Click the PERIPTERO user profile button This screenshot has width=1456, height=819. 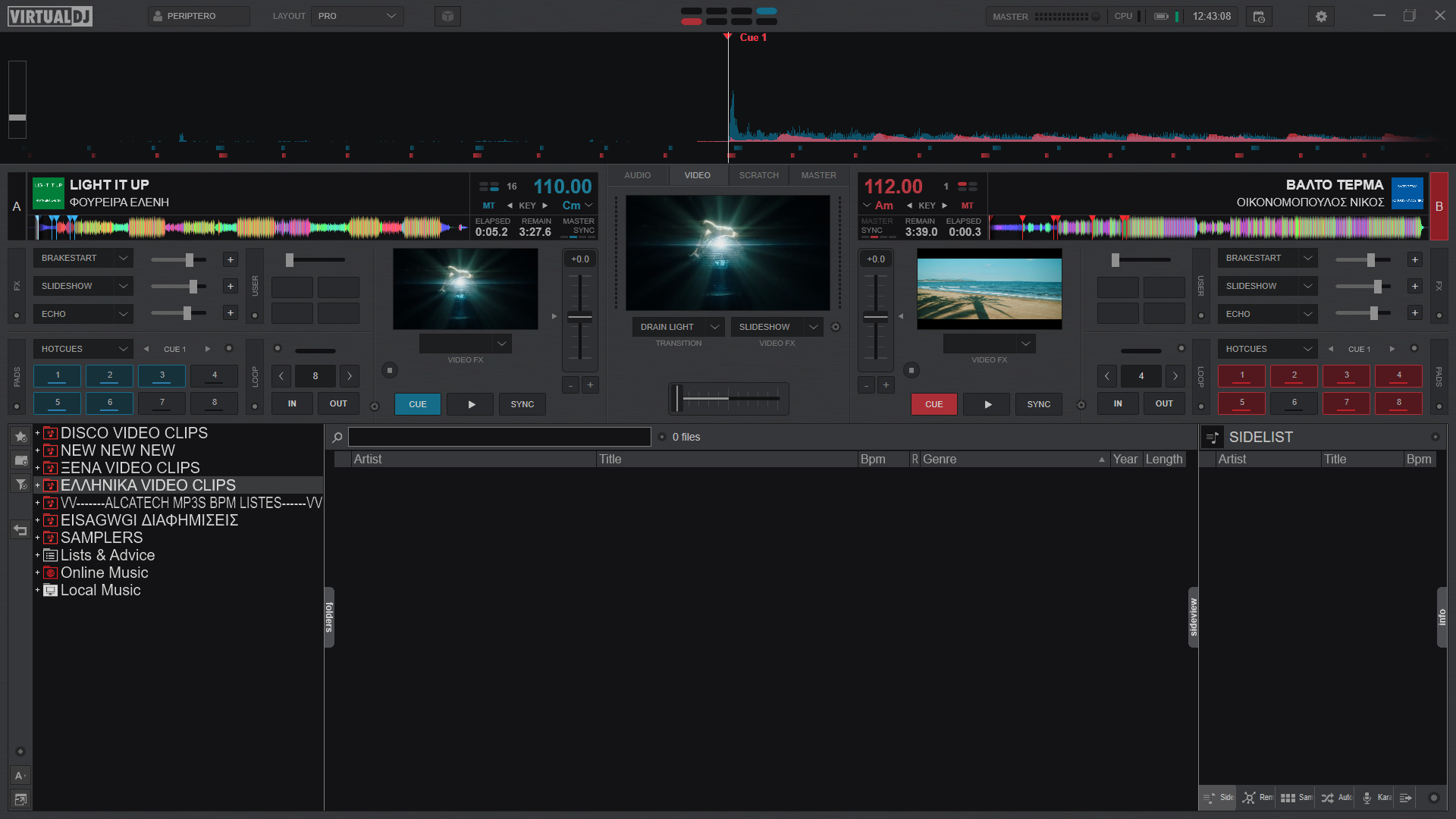coord(199,16)
